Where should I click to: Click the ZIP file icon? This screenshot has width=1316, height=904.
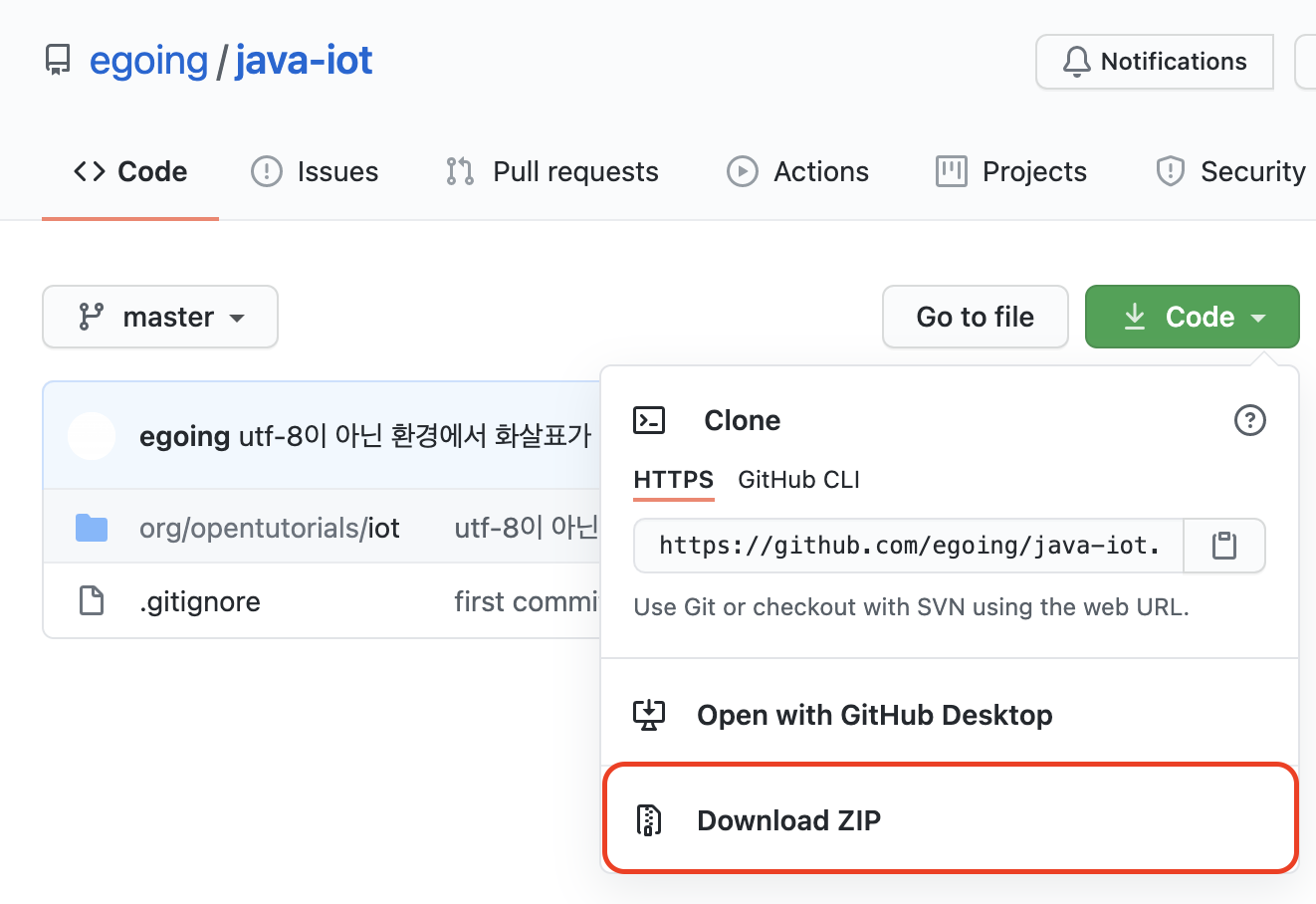click(649, 820)
